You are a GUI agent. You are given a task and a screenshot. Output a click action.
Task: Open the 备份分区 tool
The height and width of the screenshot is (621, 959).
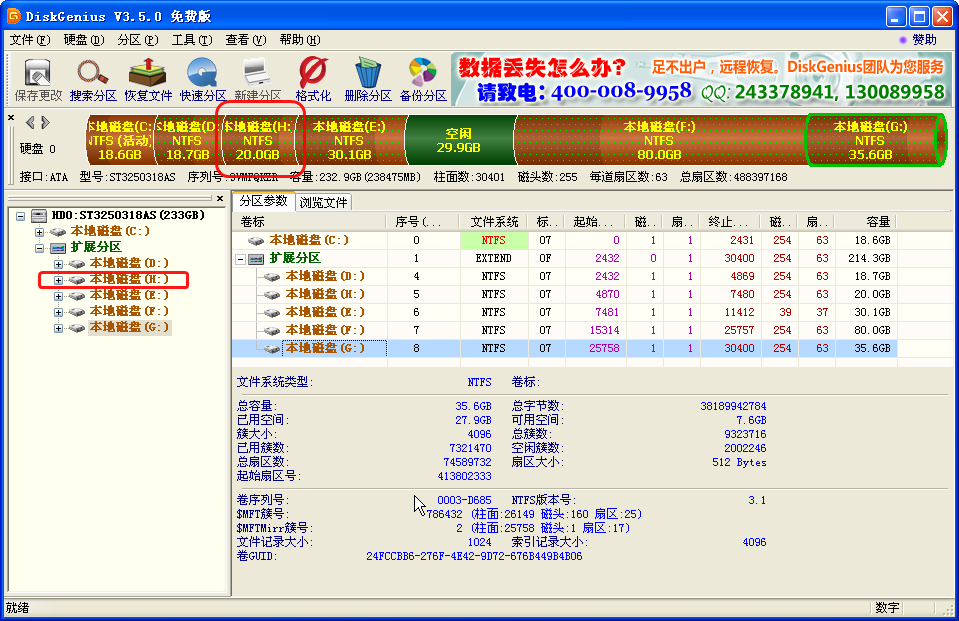pyautogui.click(x=423, y=79)
